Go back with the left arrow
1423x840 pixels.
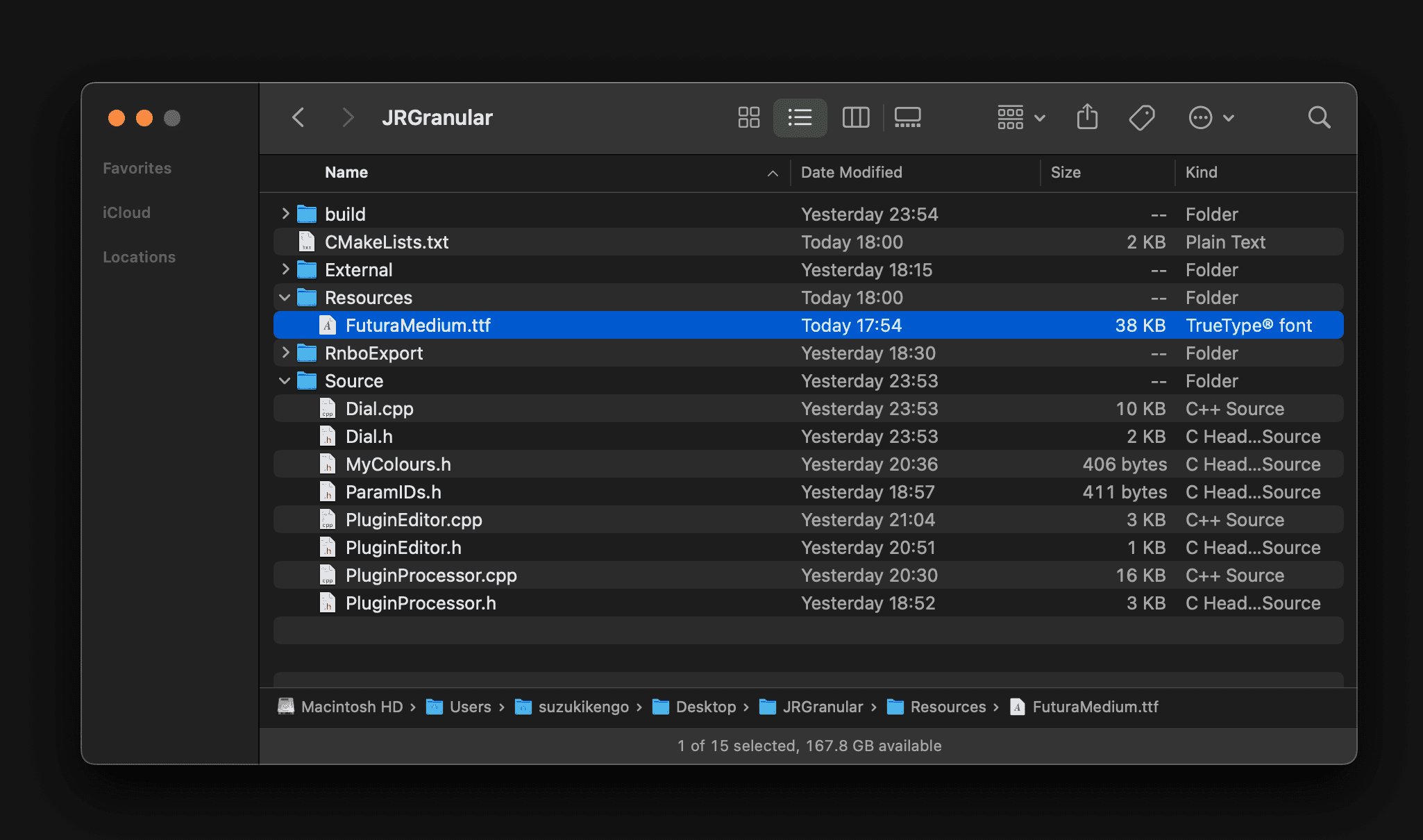pos(298,117)
